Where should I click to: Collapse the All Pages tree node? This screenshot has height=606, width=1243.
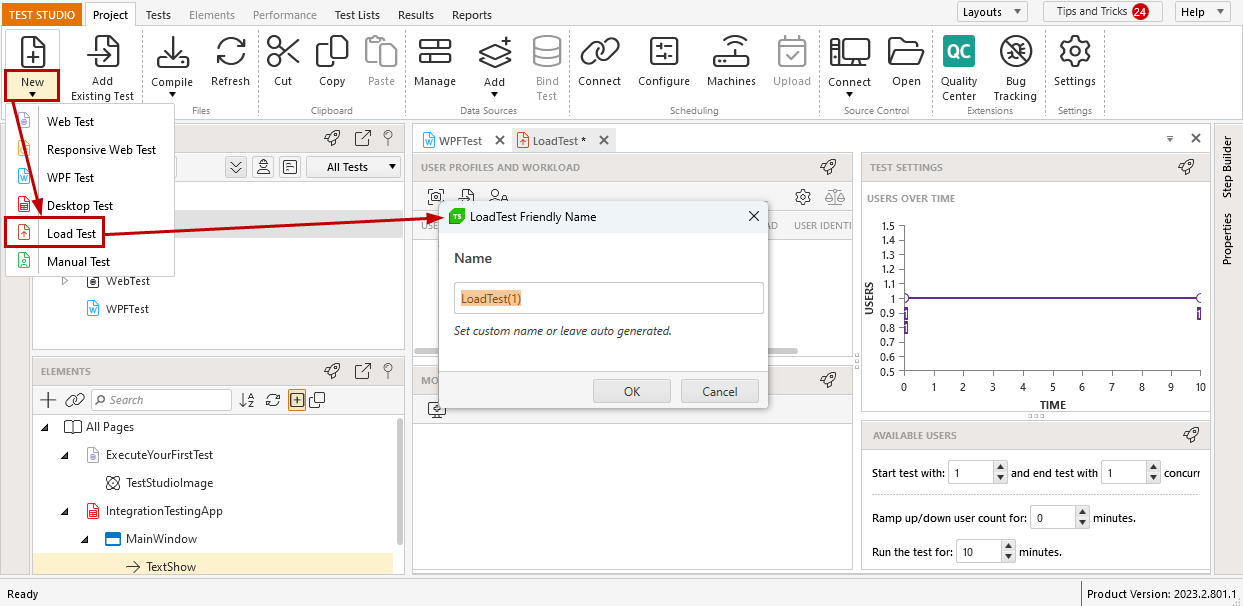click(x=46, y=427)
